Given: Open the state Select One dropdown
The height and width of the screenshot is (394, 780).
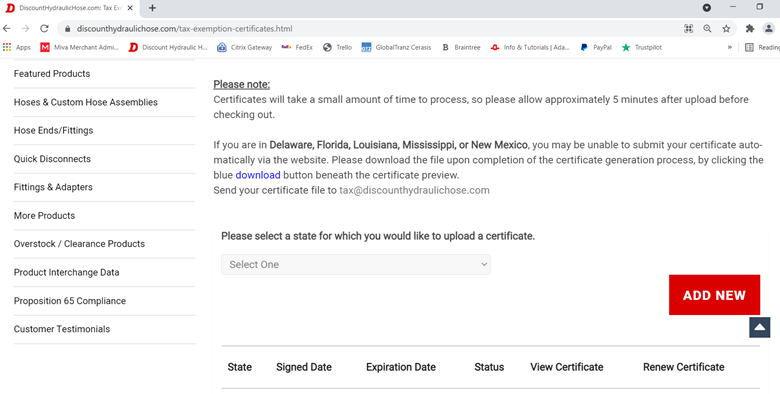Looking at the screenshot, I should click(356, 265).
